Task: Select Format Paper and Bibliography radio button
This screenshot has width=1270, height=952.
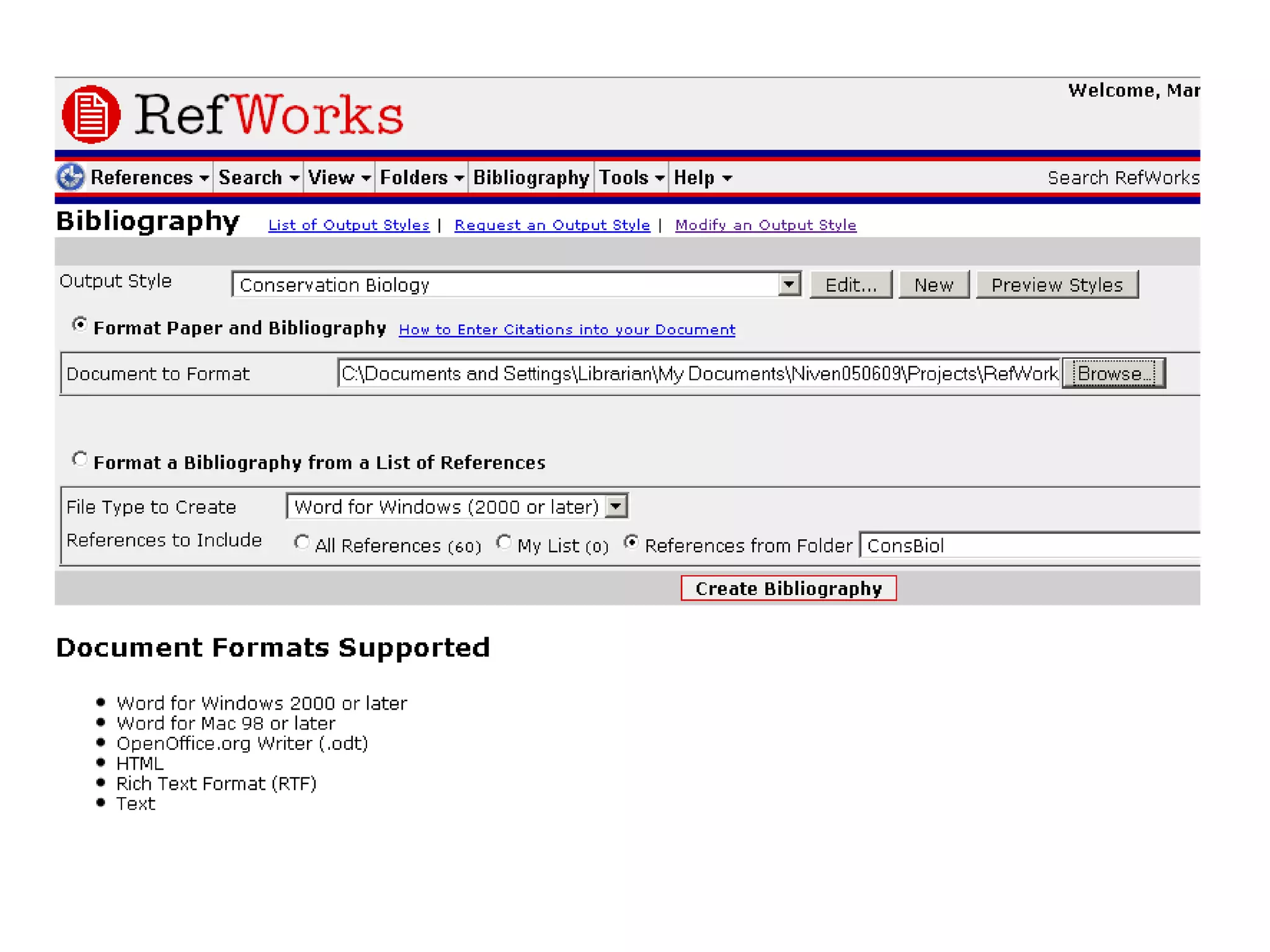Action: tap(79, 324)
